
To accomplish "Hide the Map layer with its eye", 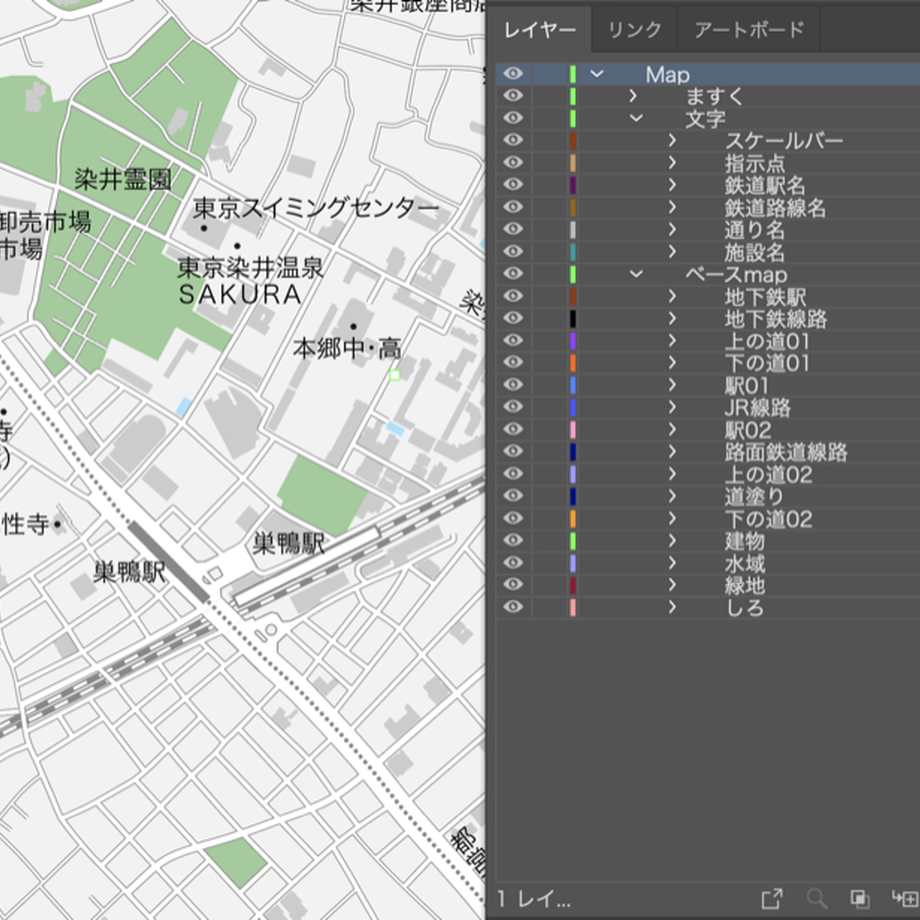I will [x=513, y=74].
